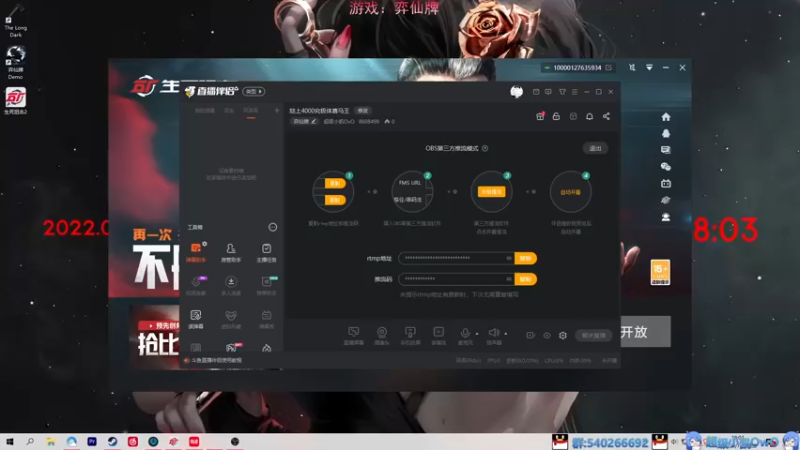The image size is (800, 450).
Task: Open the notification bell in header
Action: point(589,116)
